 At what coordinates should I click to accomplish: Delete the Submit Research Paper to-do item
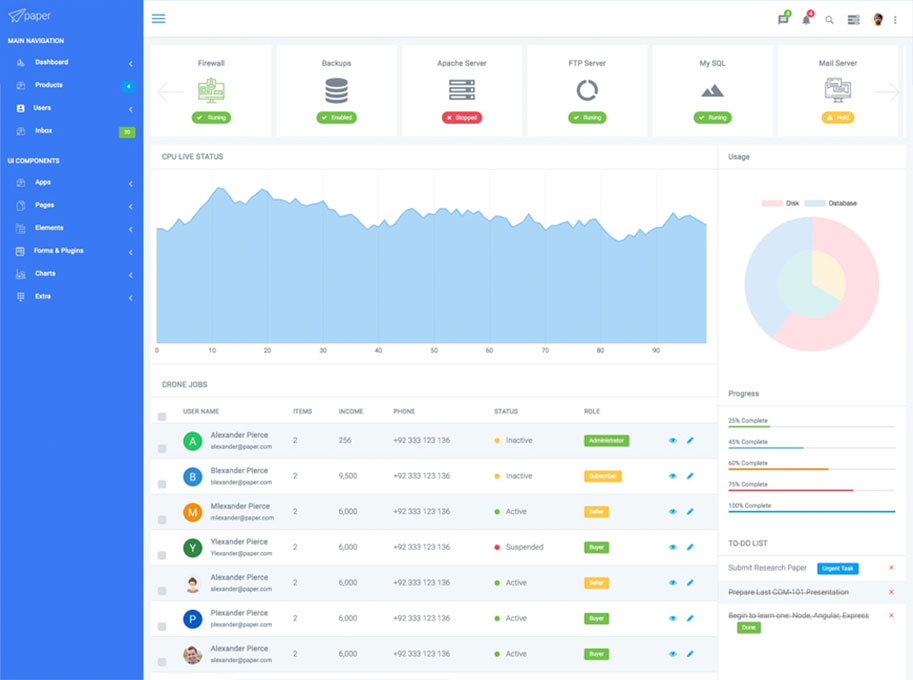click(x=891, y=568)
